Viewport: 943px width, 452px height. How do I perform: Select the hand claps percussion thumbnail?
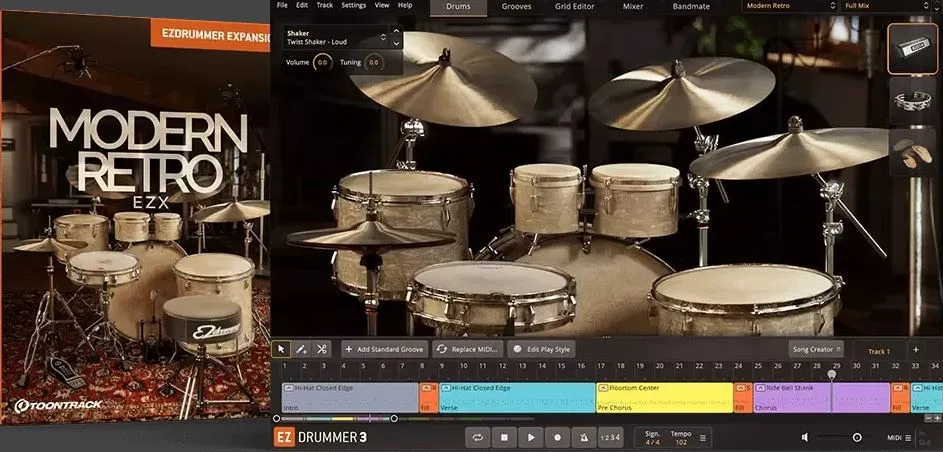click(x=912, y=152)
